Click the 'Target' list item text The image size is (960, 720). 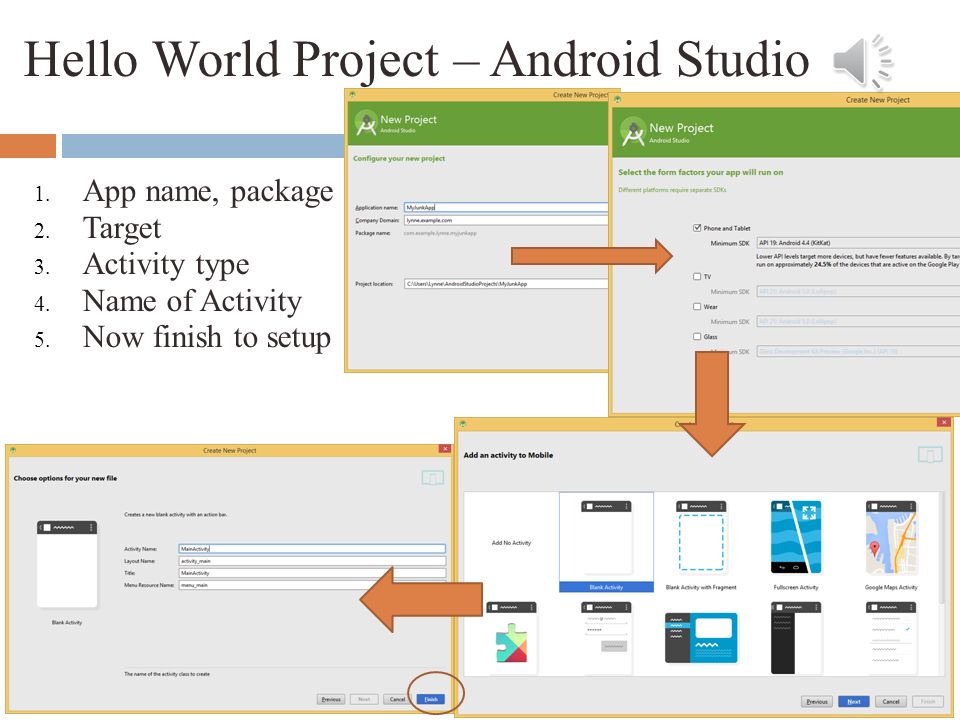[x=122, y=229]
